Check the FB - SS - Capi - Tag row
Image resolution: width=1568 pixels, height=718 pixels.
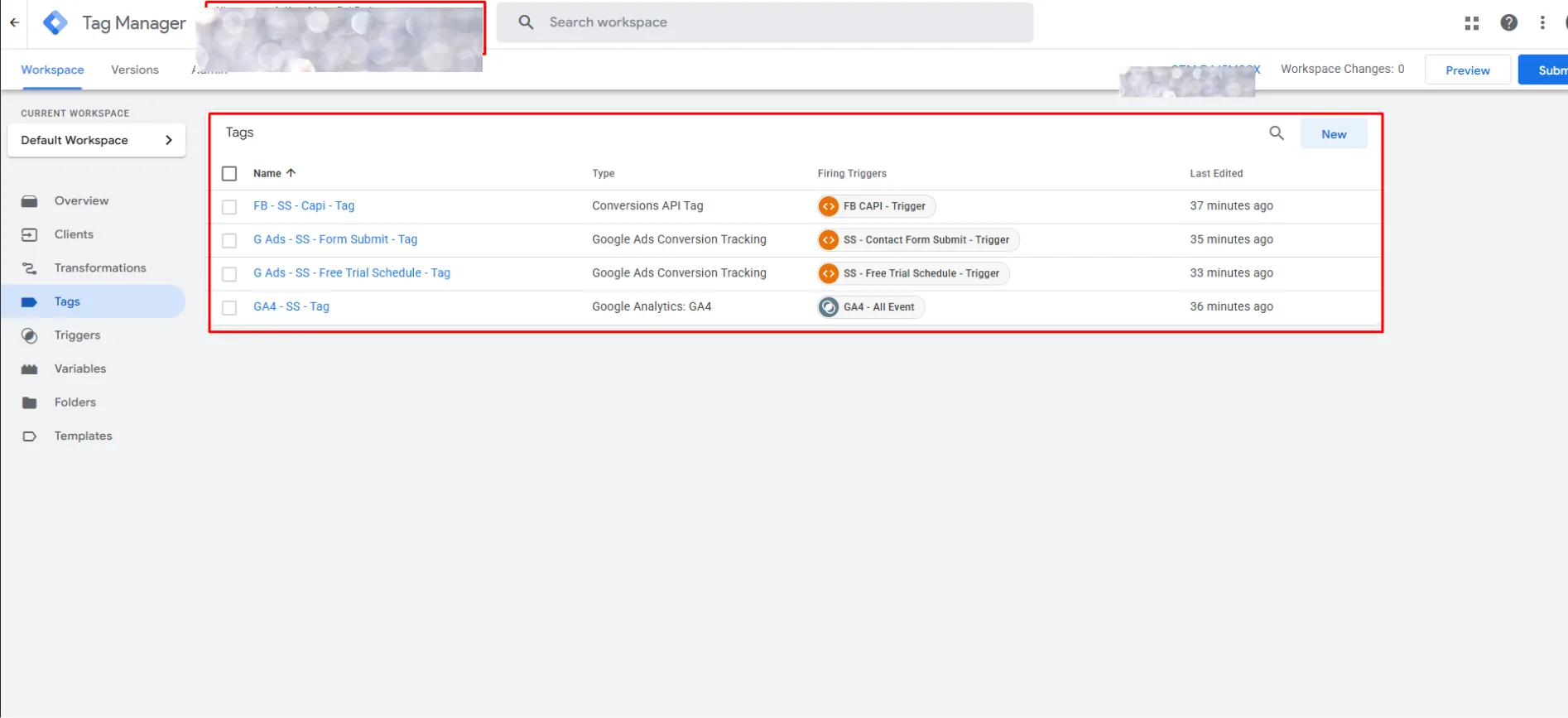[229, 207]
